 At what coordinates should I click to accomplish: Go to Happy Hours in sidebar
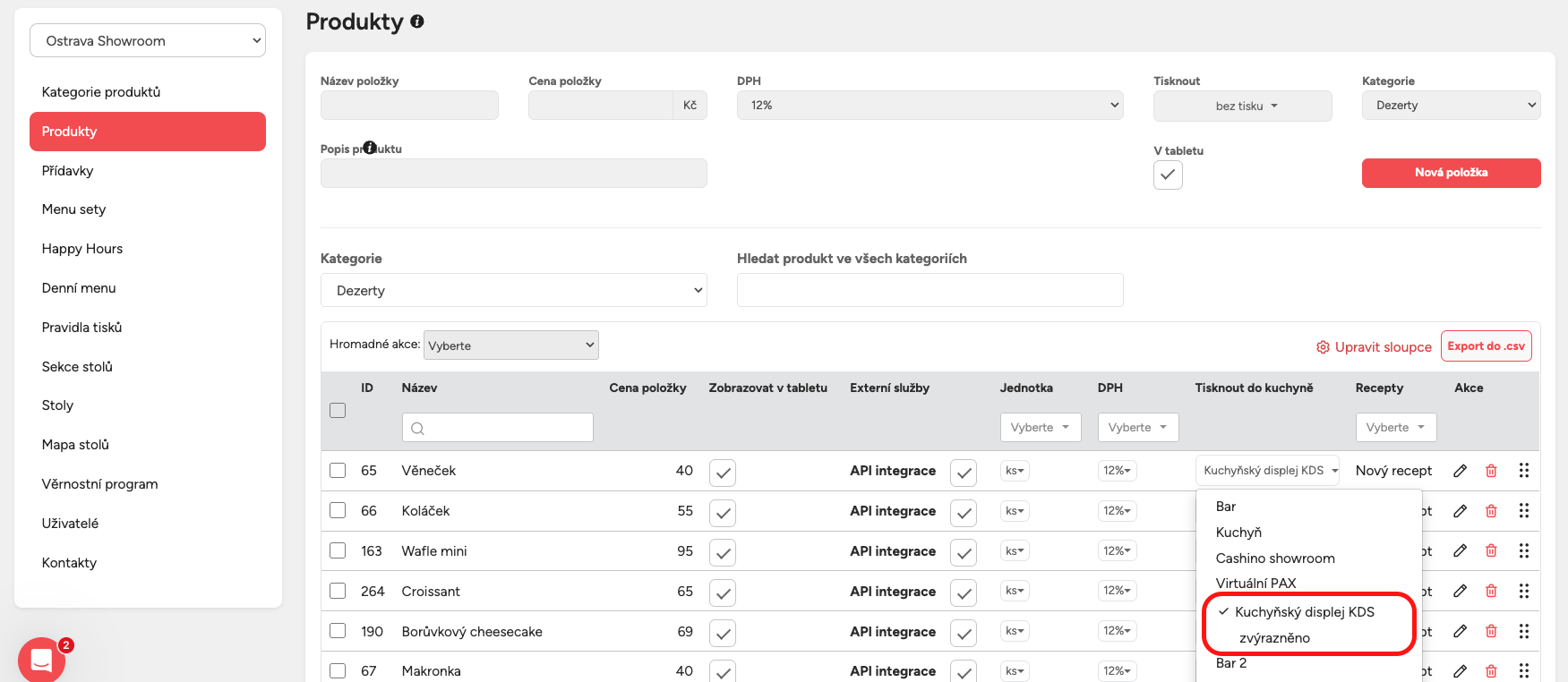pos(82,249)
